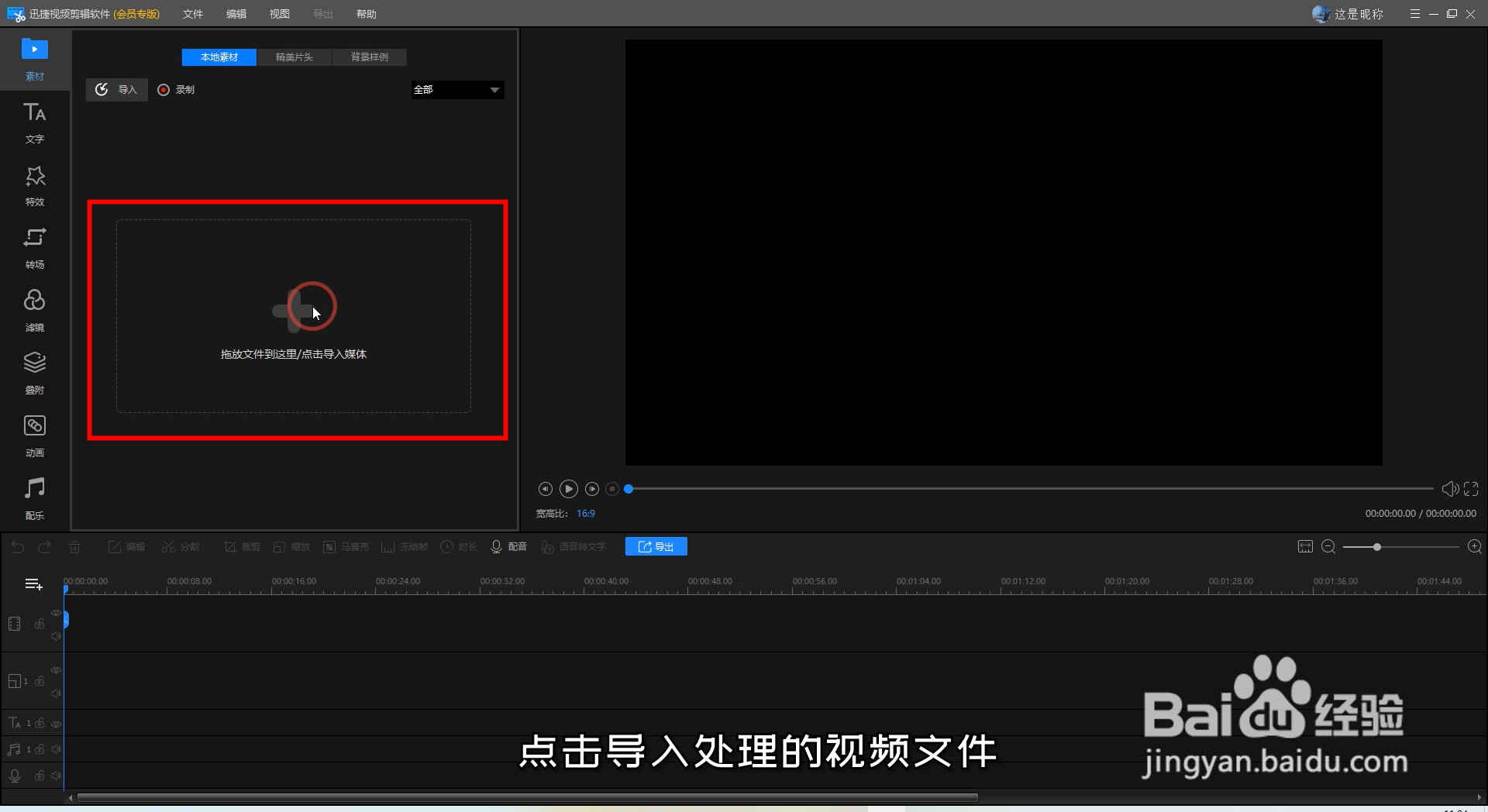This screenshot has width=1488, height=812.
Task: Open the Freeze Frame (冻结帧) tool
Action: [404, 546]
